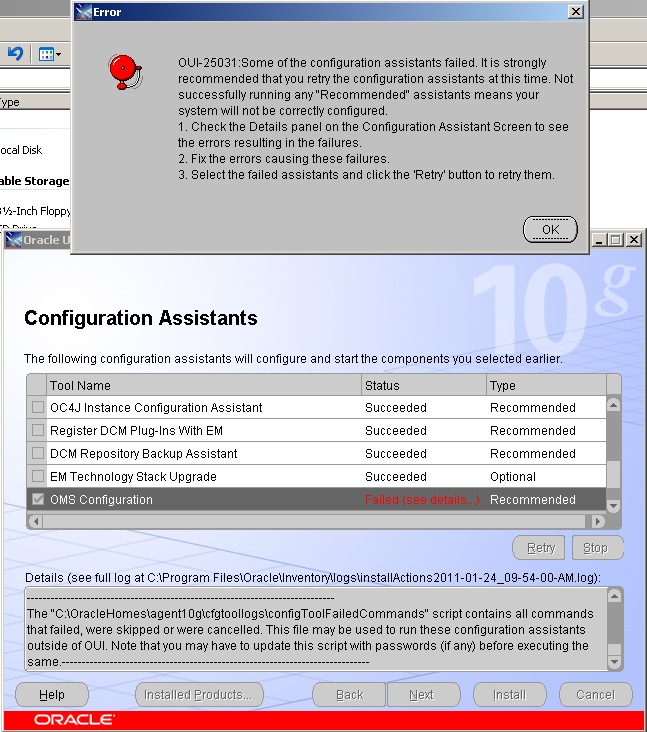Viewport: 647px width, 732px height.
Task: Open the Views dropdown arrow
Action: [59, 54]
